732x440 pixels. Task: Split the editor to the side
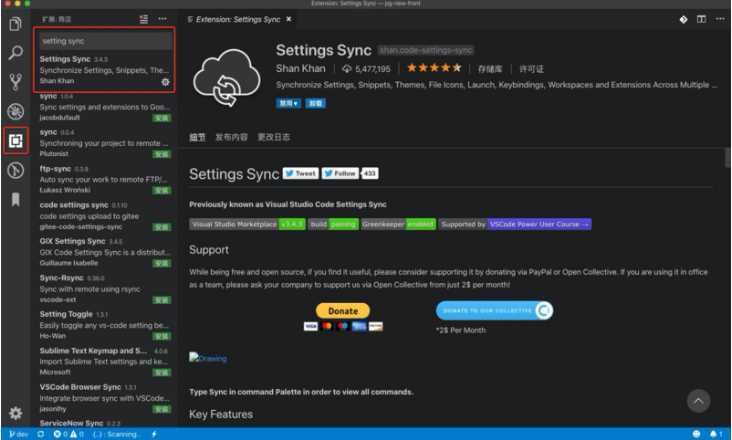point(701,19)
